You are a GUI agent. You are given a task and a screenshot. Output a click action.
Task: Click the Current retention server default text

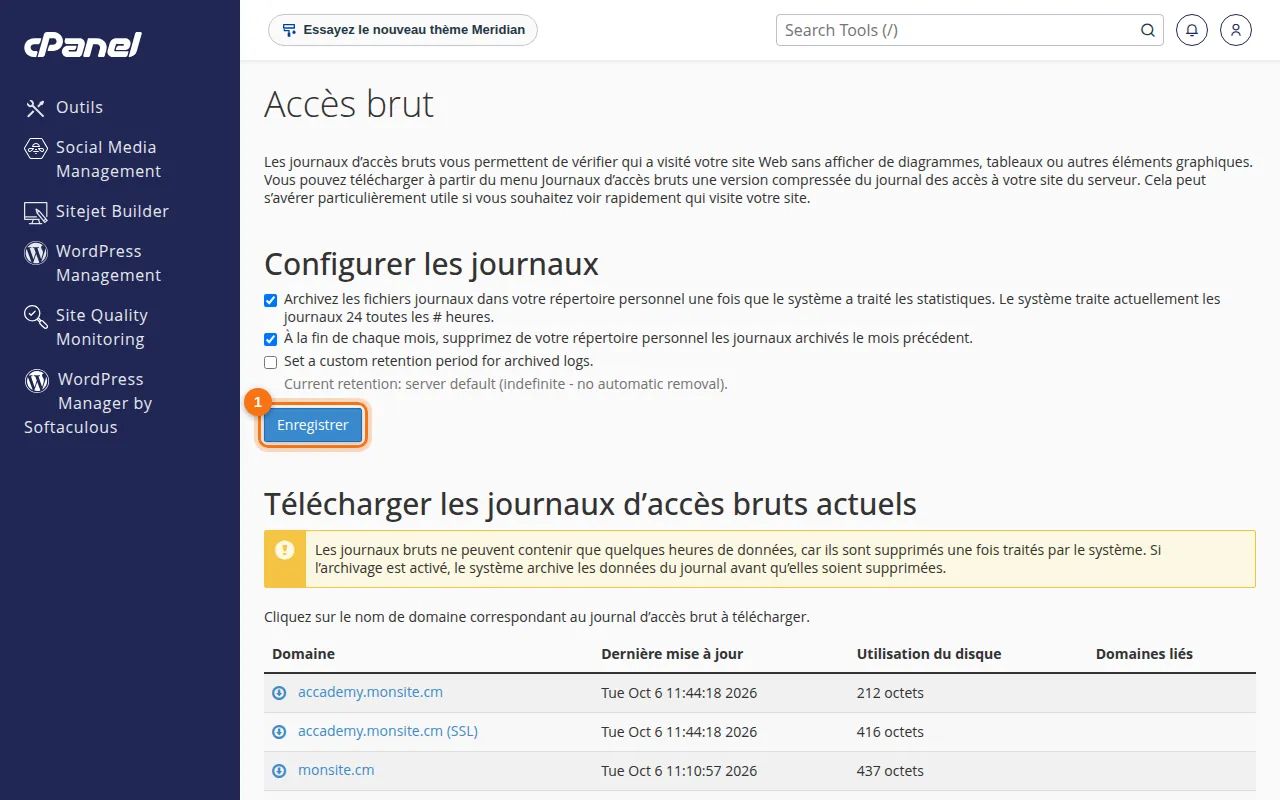(506, 384)
